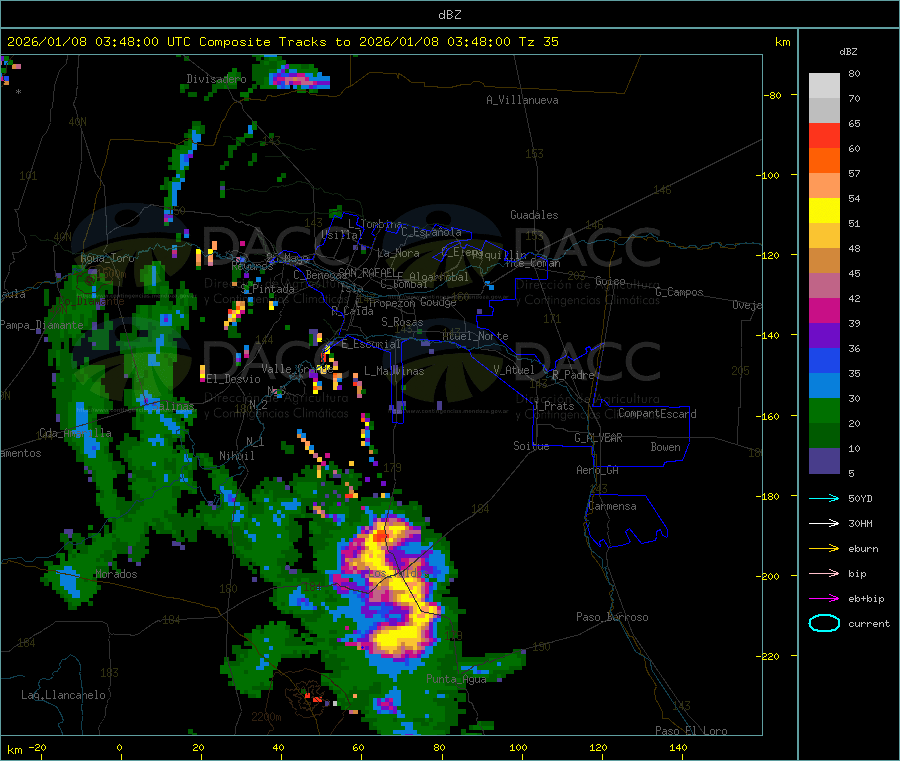The height and width of the screenshot is (761, 900).
Task: Click the 'Lag.Llancanelo' map label
Action: coord(64,695)
